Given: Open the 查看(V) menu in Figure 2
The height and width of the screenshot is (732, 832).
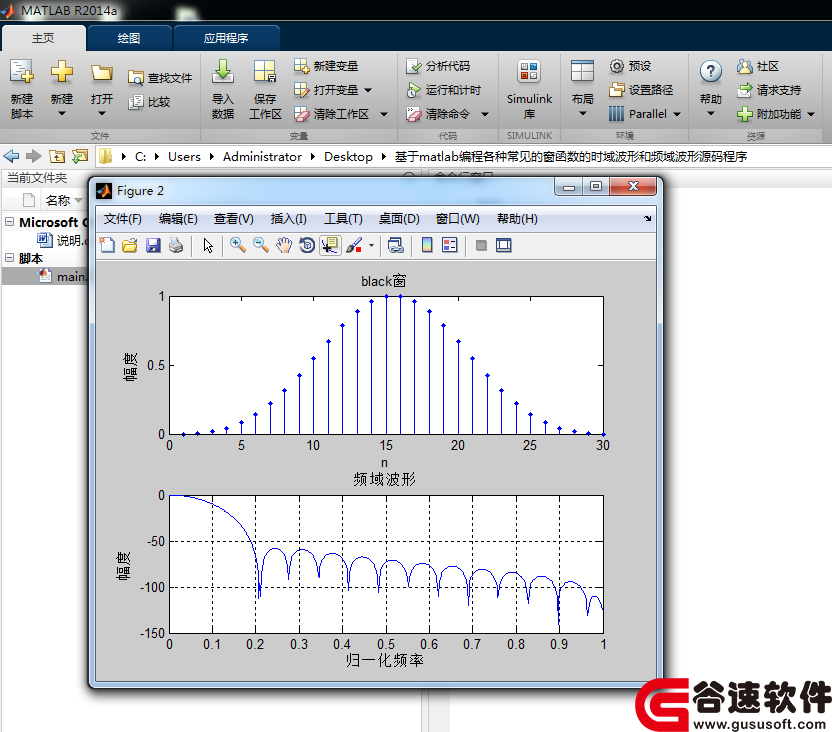Looking at the screenshot, I should click(233, 219).
